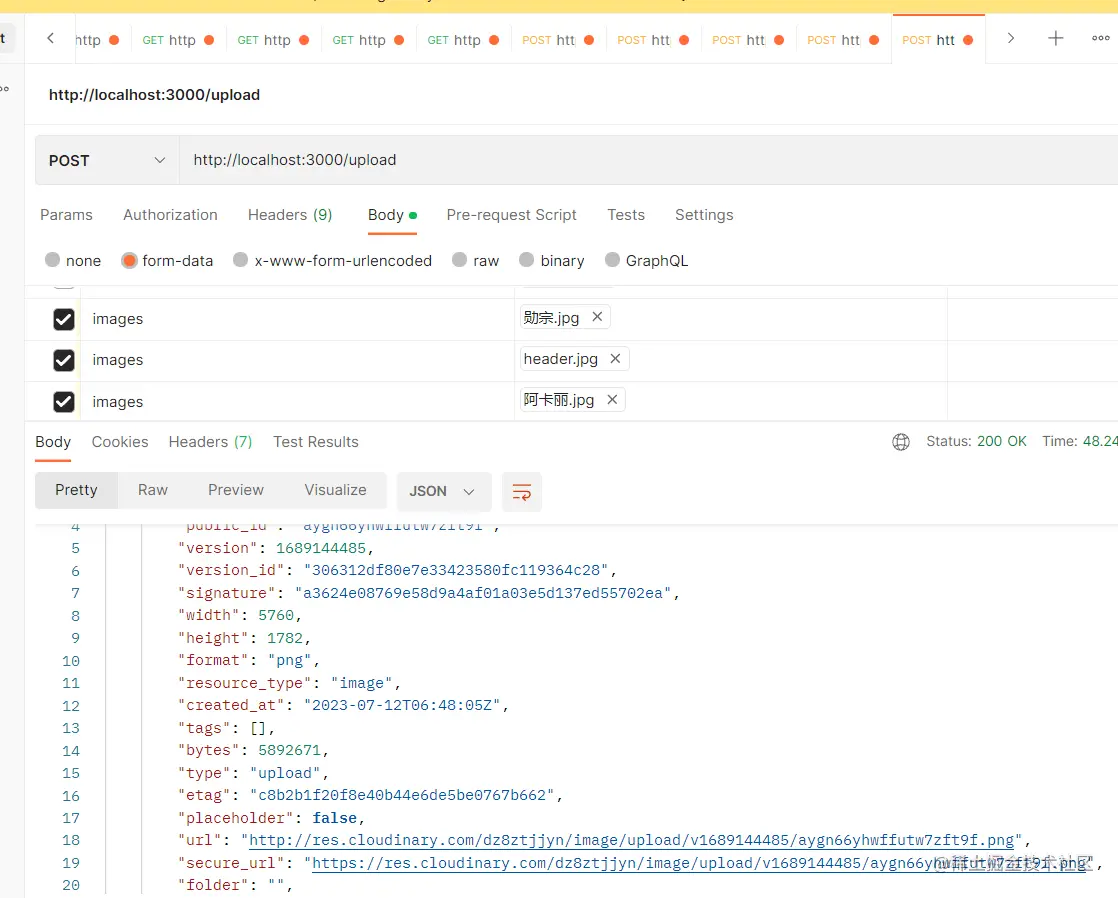Click the Status: 200 OK text
The height and width of the screenshot is (898, 1118).
tap(976, 442)
